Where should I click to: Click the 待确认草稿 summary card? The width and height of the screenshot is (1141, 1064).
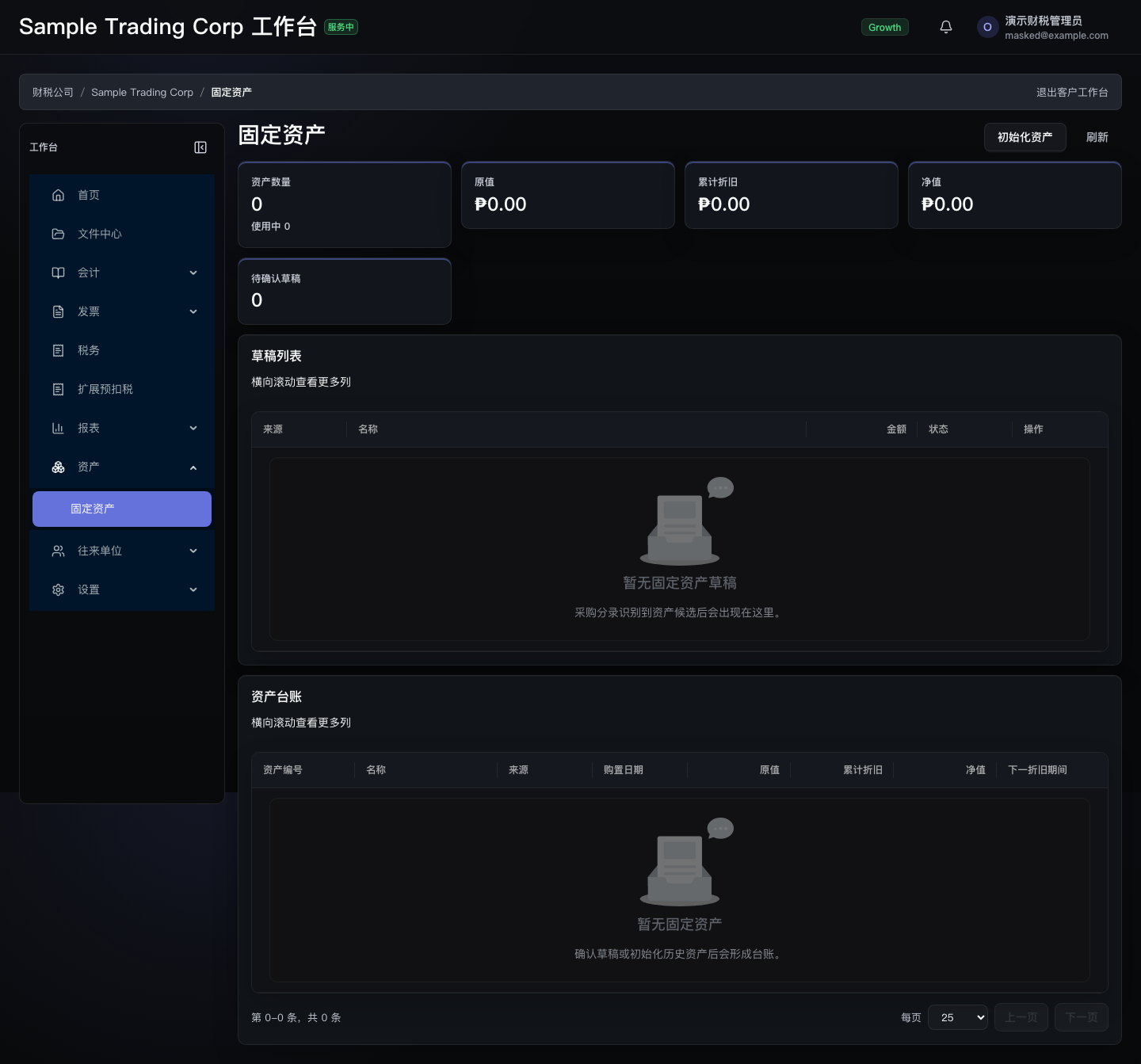(x=345, y=292)
